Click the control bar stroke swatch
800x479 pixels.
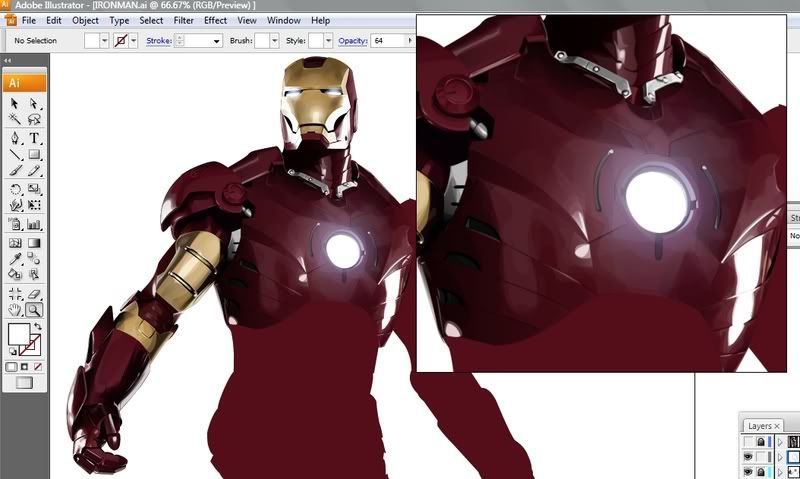(121, 41)
